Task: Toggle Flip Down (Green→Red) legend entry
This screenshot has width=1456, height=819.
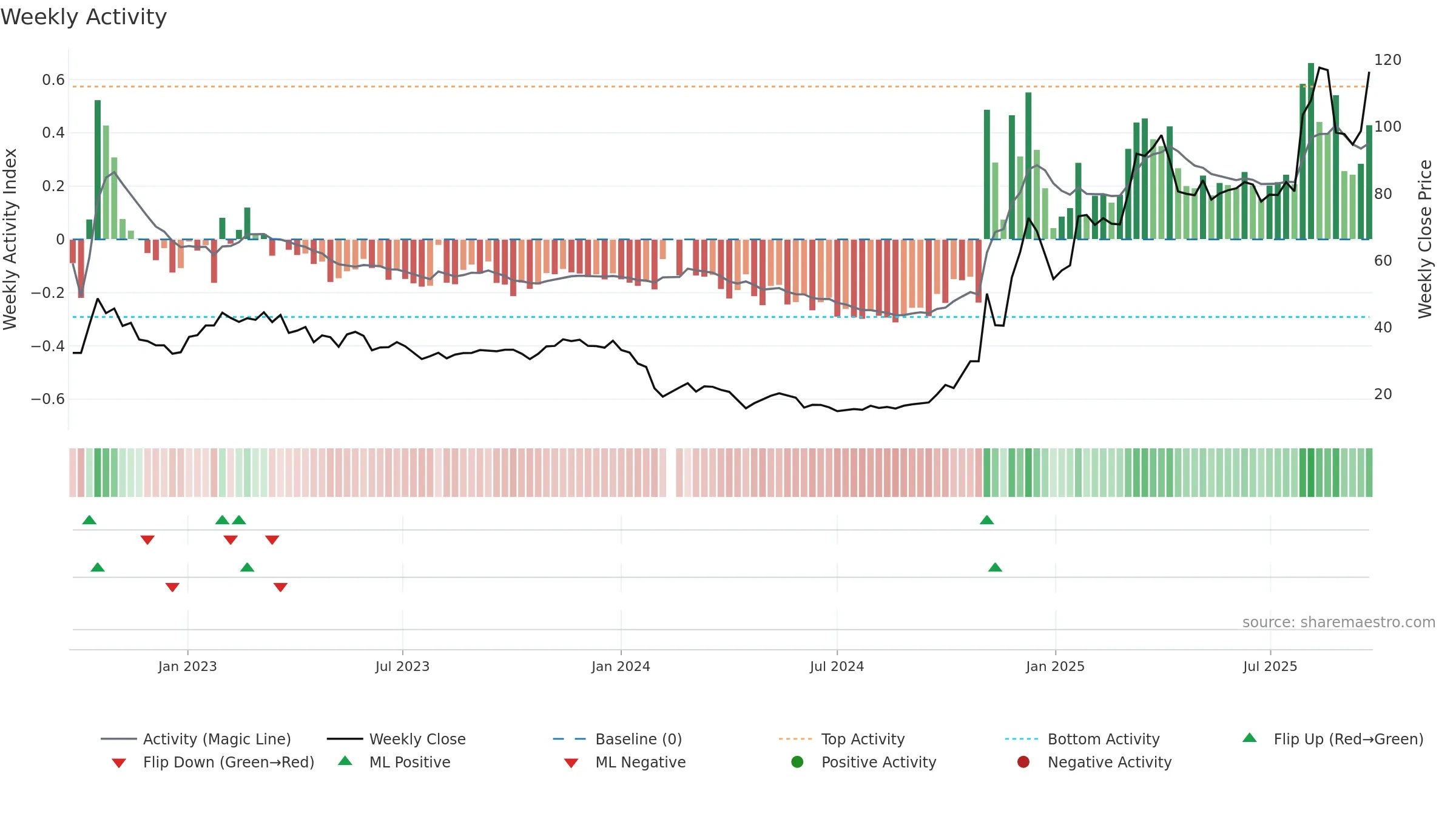Action: (212, 762)
